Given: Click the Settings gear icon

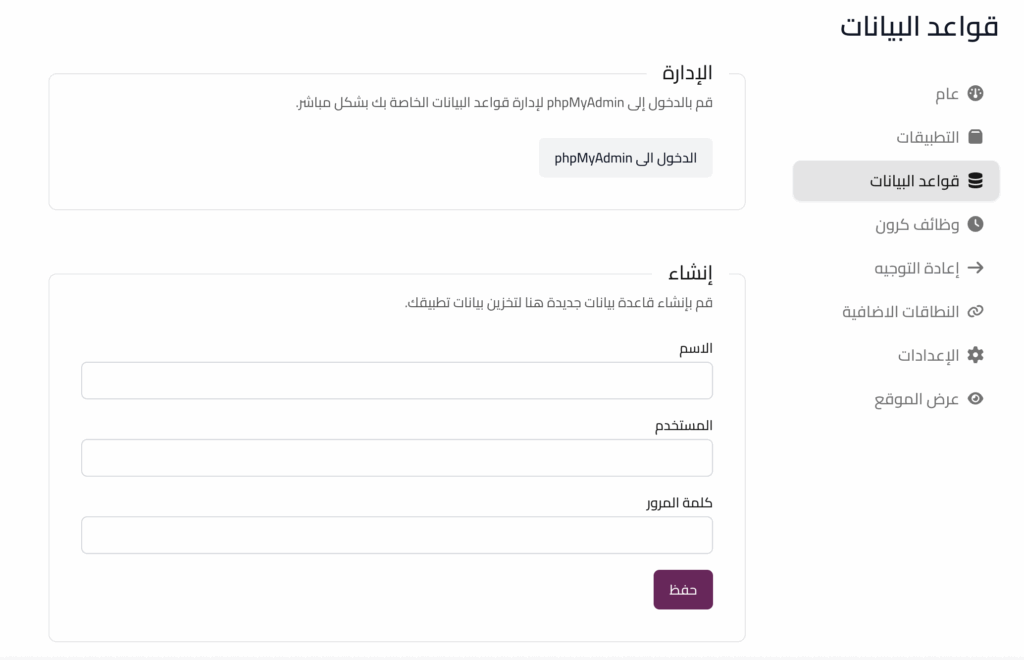Looking at the screenshot, I should click(976, 355).
